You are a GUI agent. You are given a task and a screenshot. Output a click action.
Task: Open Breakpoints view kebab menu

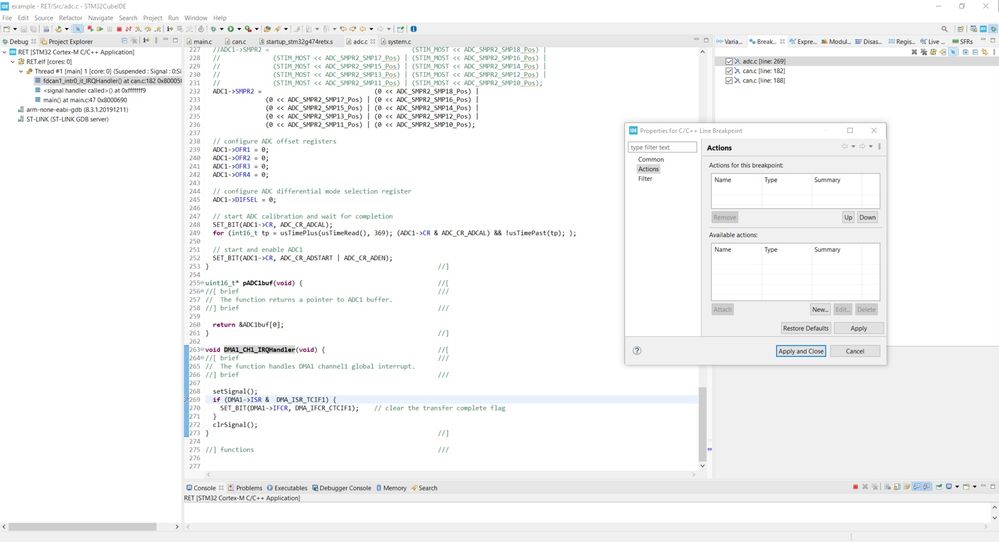[994, 52]
